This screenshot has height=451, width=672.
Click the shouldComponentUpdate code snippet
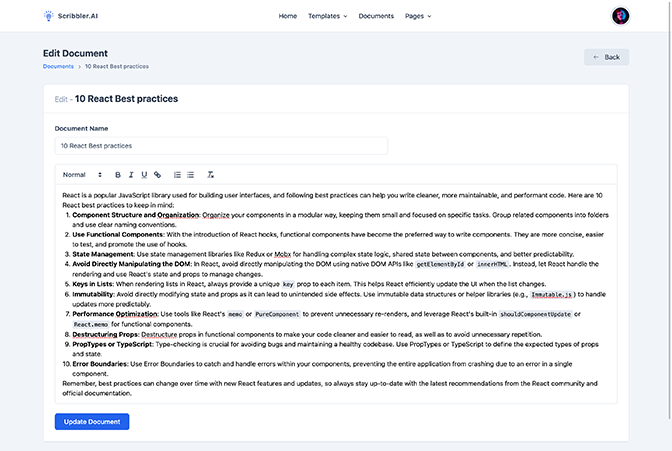point(535,315)
